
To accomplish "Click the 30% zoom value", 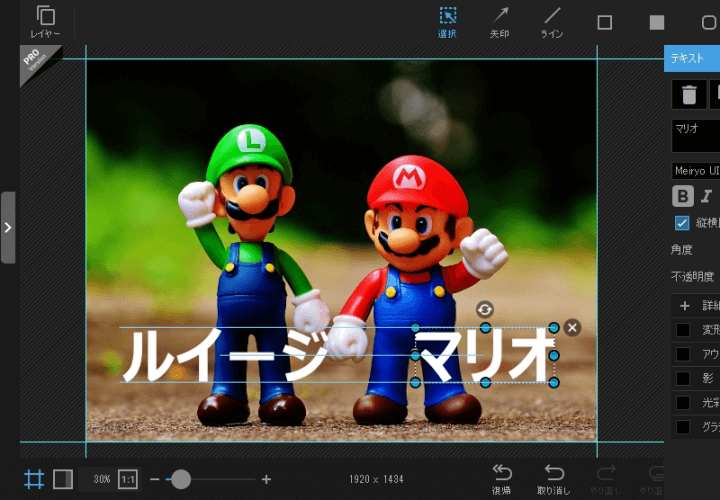I will [102, 480].
